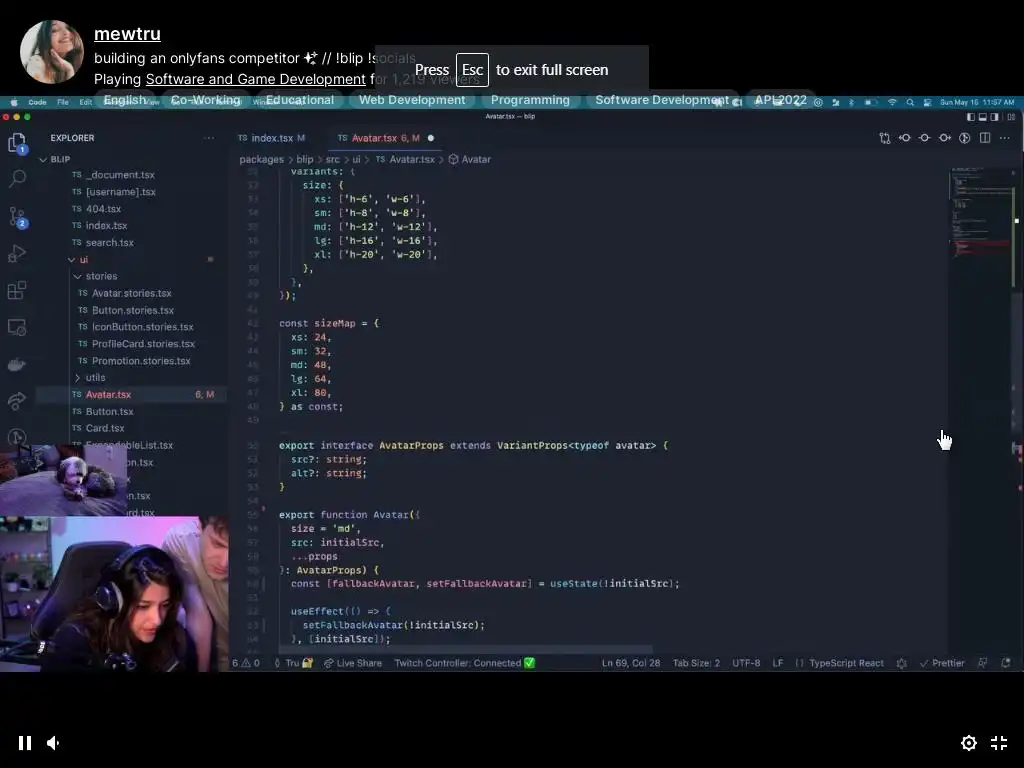This screenshot has width=1024, height=768.
Task: Click the macOS Spotlight search icon
Action: pyautogui.click(x=910, y=103)
